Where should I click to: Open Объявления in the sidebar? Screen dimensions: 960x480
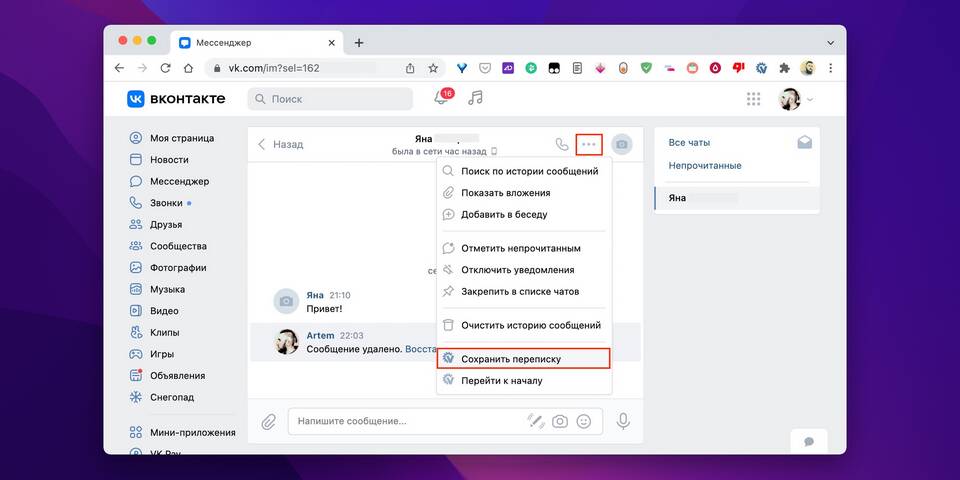click(x=167, y=375)
